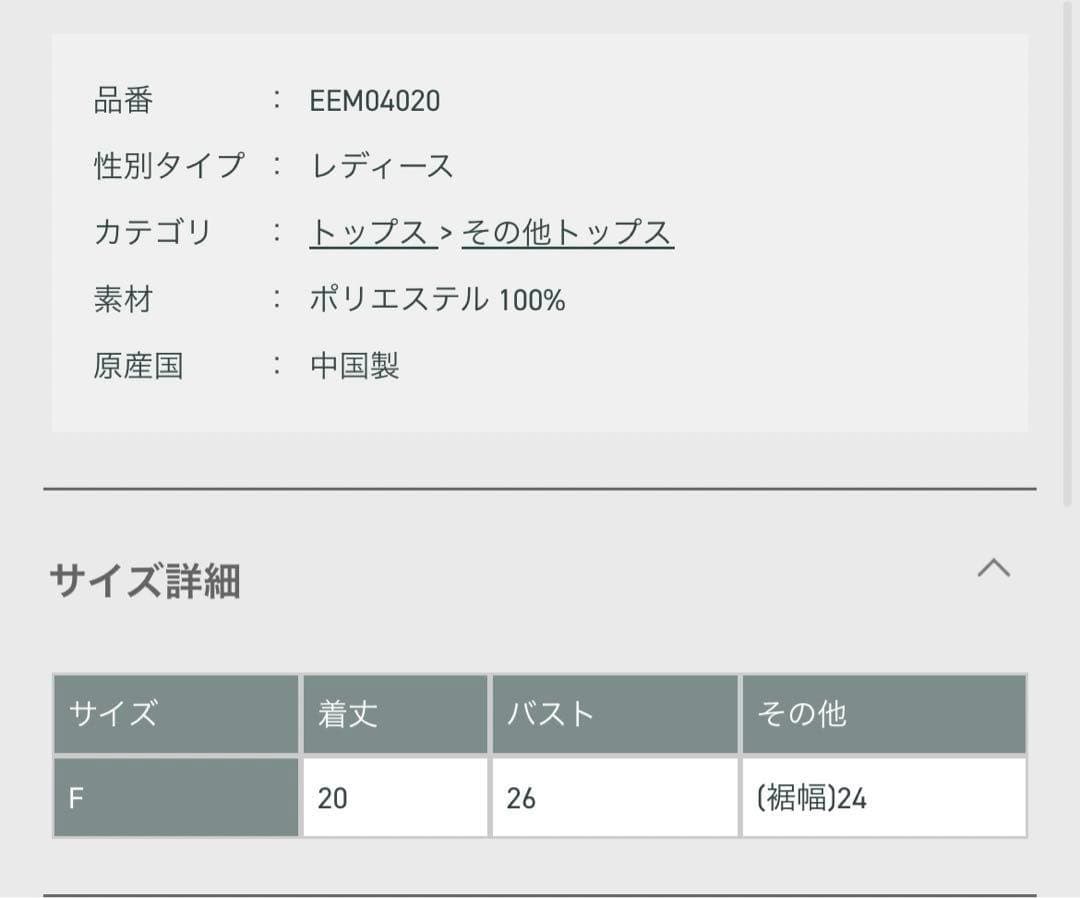Click the 品番 label
Viewport: 1080px width, 898px height.
[x=123, y=101]
